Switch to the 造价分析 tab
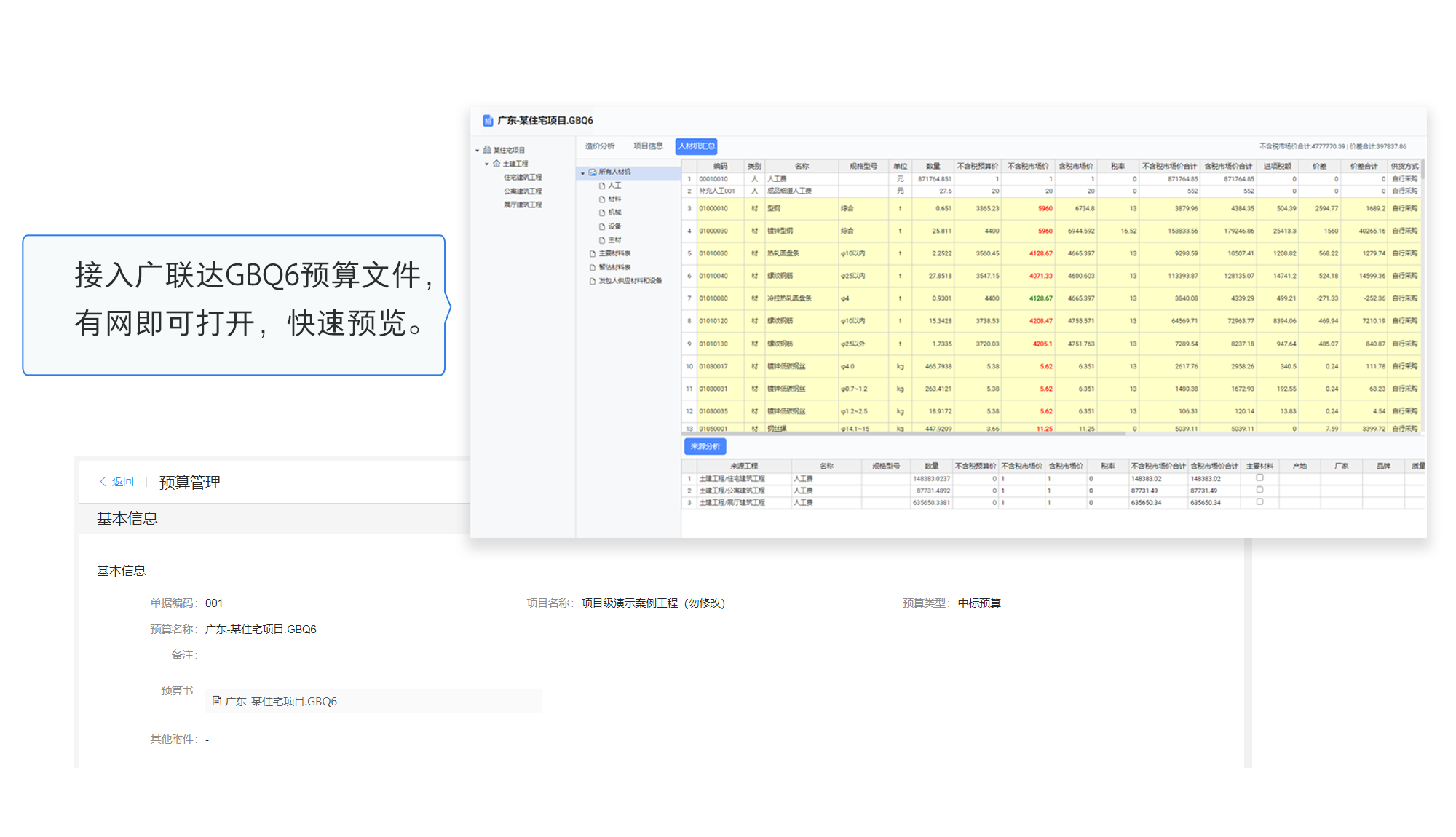The image size is (1456, 837). tap(600, 146)
